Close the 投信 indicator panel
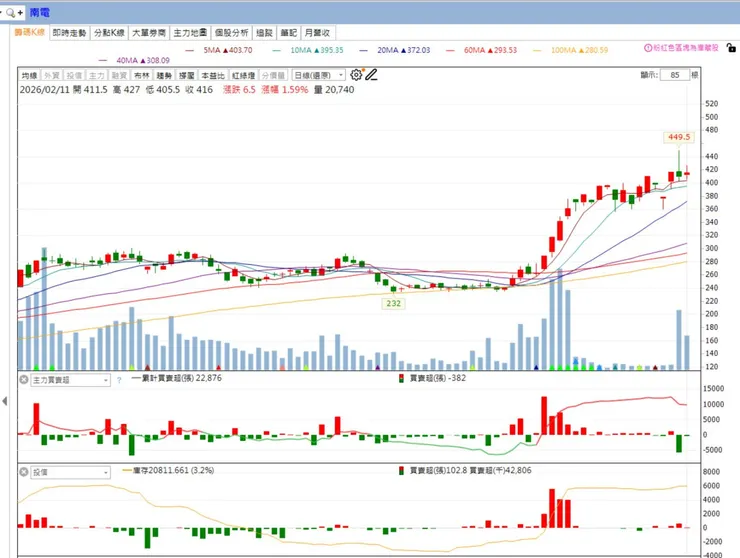The width and height of the screenshot is (740, 558). [24, 472]
